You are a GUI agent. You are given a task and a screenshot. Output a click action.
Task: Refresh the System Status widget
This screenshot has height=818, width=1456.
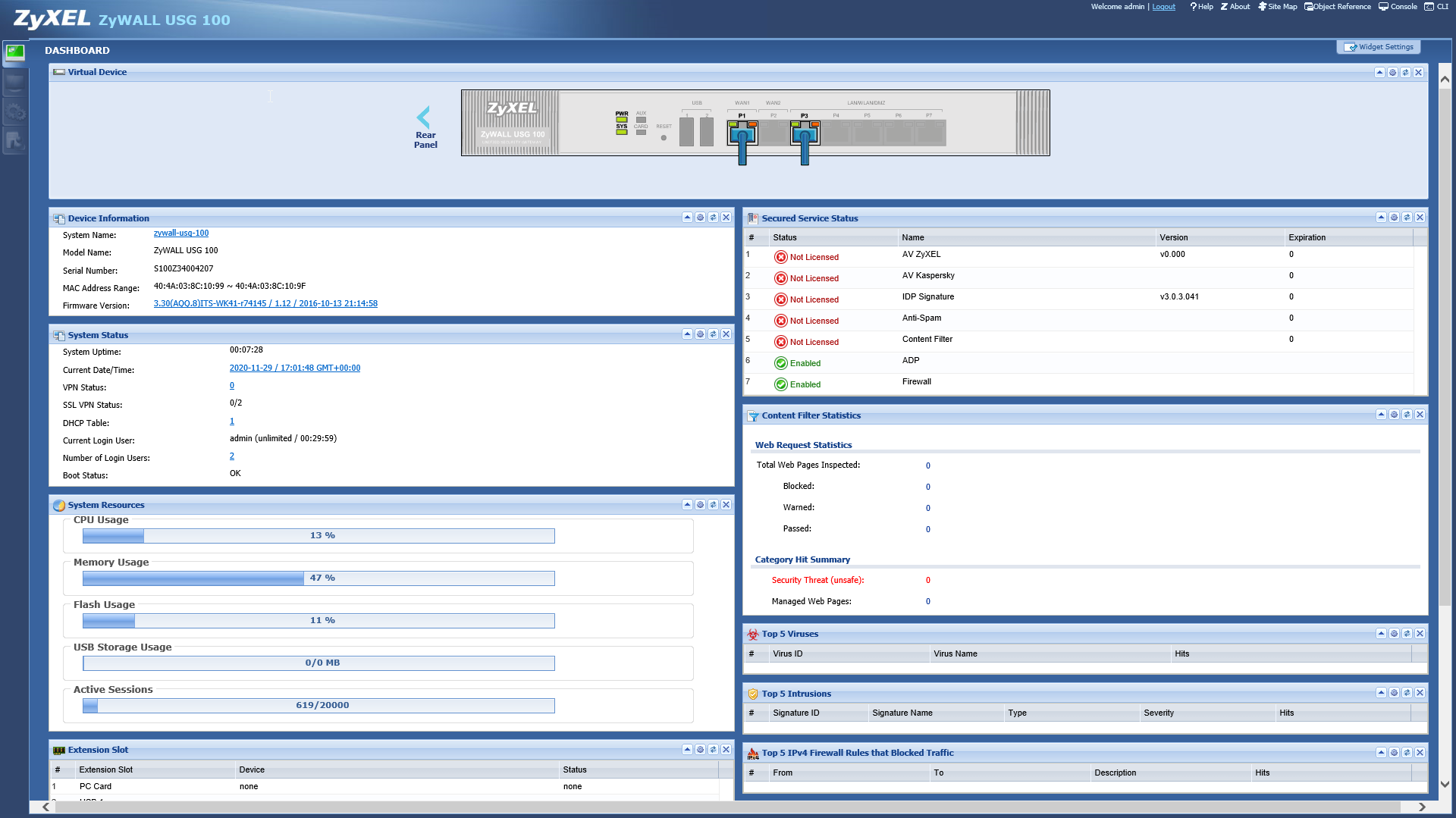tap(713, 334)
